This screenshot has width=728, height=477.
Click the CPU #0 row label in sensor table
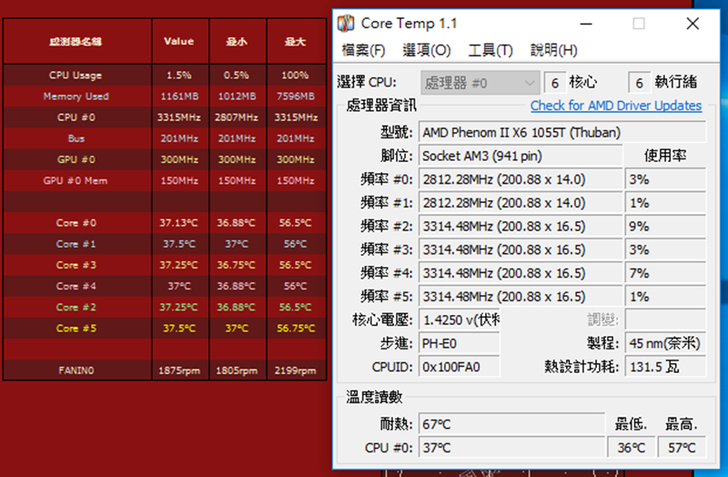pyautogui.click(x=76, y=118)
